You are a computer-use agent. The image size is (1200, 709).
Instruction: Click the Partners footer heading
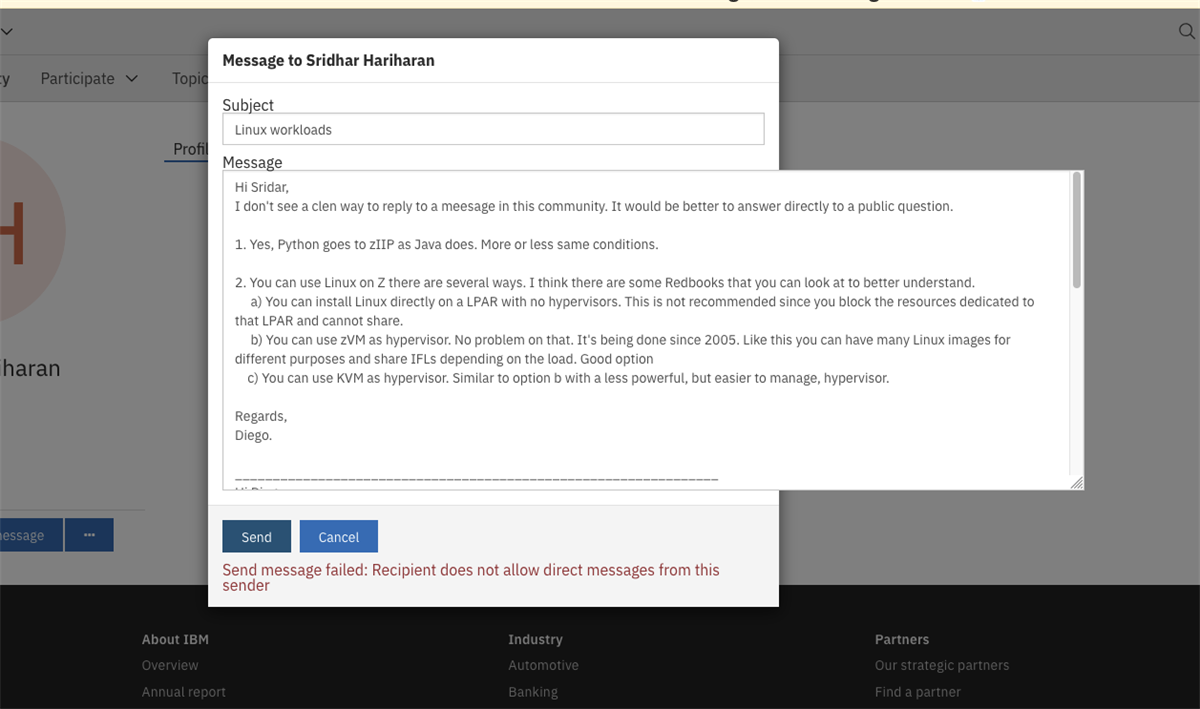902,639
